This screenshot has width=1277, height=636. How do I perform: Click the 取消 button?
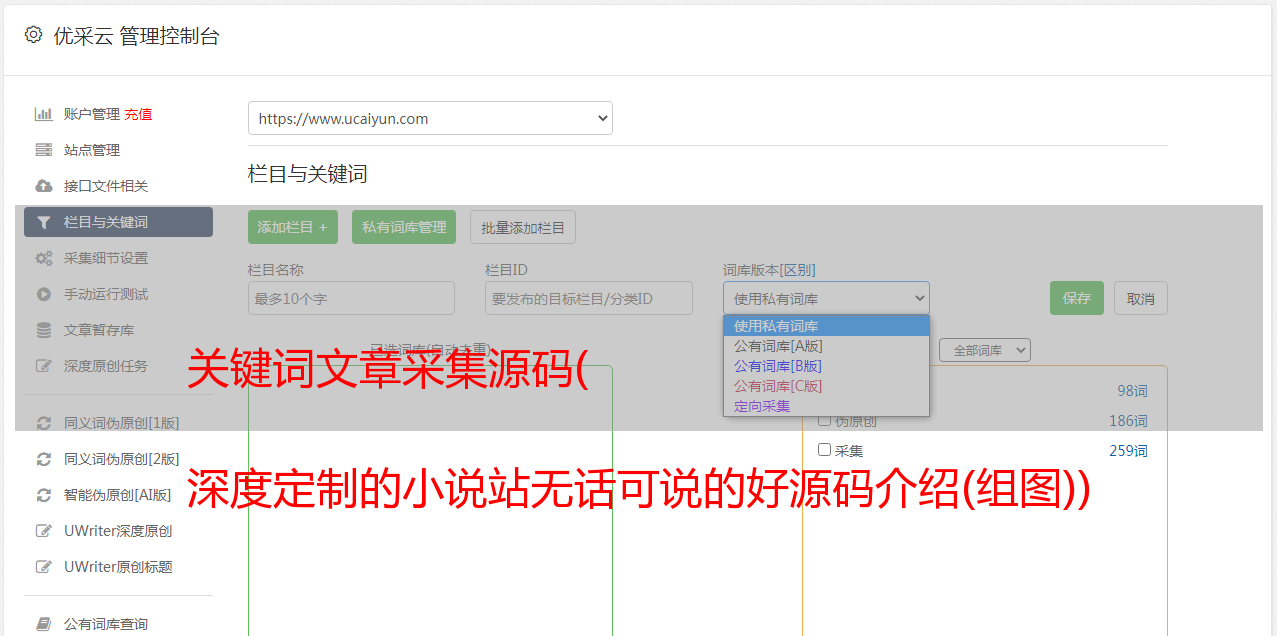tap(1141, 298)
